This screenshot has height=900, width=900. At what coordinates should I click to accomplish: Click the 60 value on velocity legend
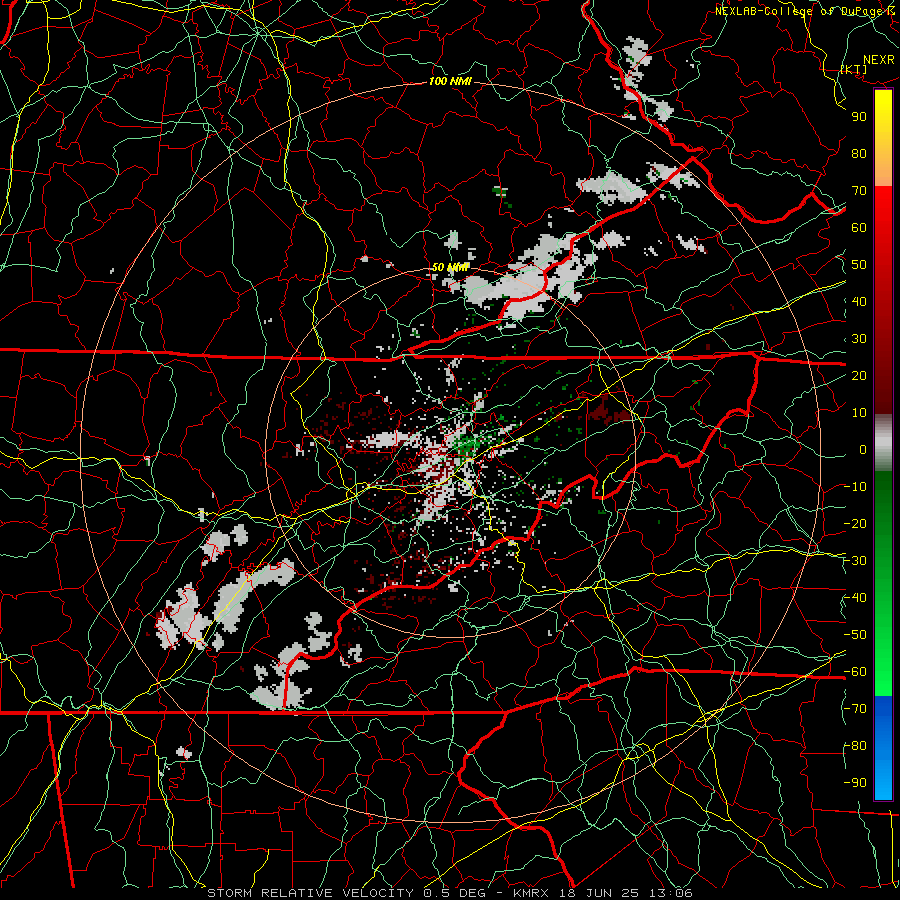(859, 228)
